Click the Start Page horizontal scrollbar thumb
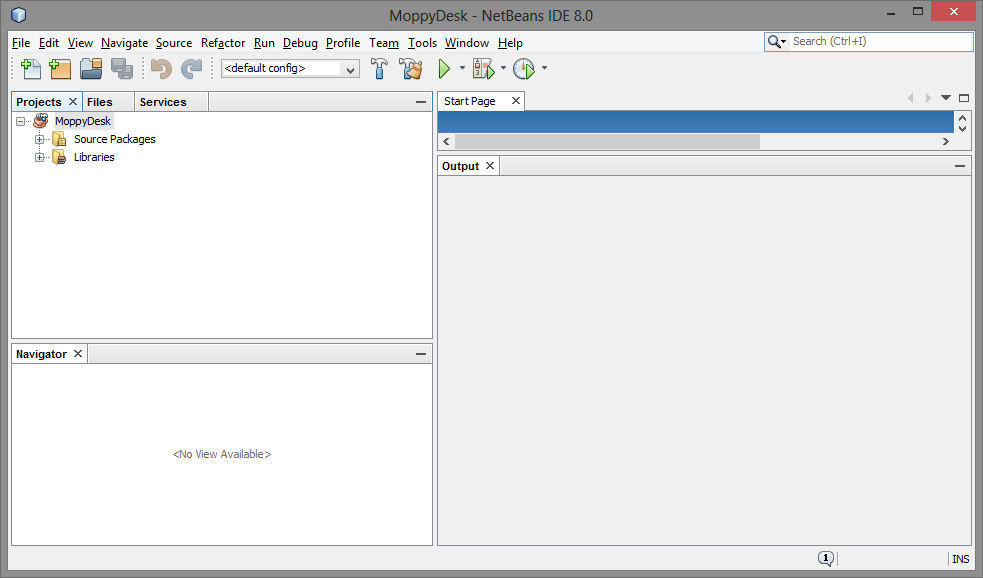The width and height of the screenshot is (983, 578). pyautogui.click(x=607, y=142)
